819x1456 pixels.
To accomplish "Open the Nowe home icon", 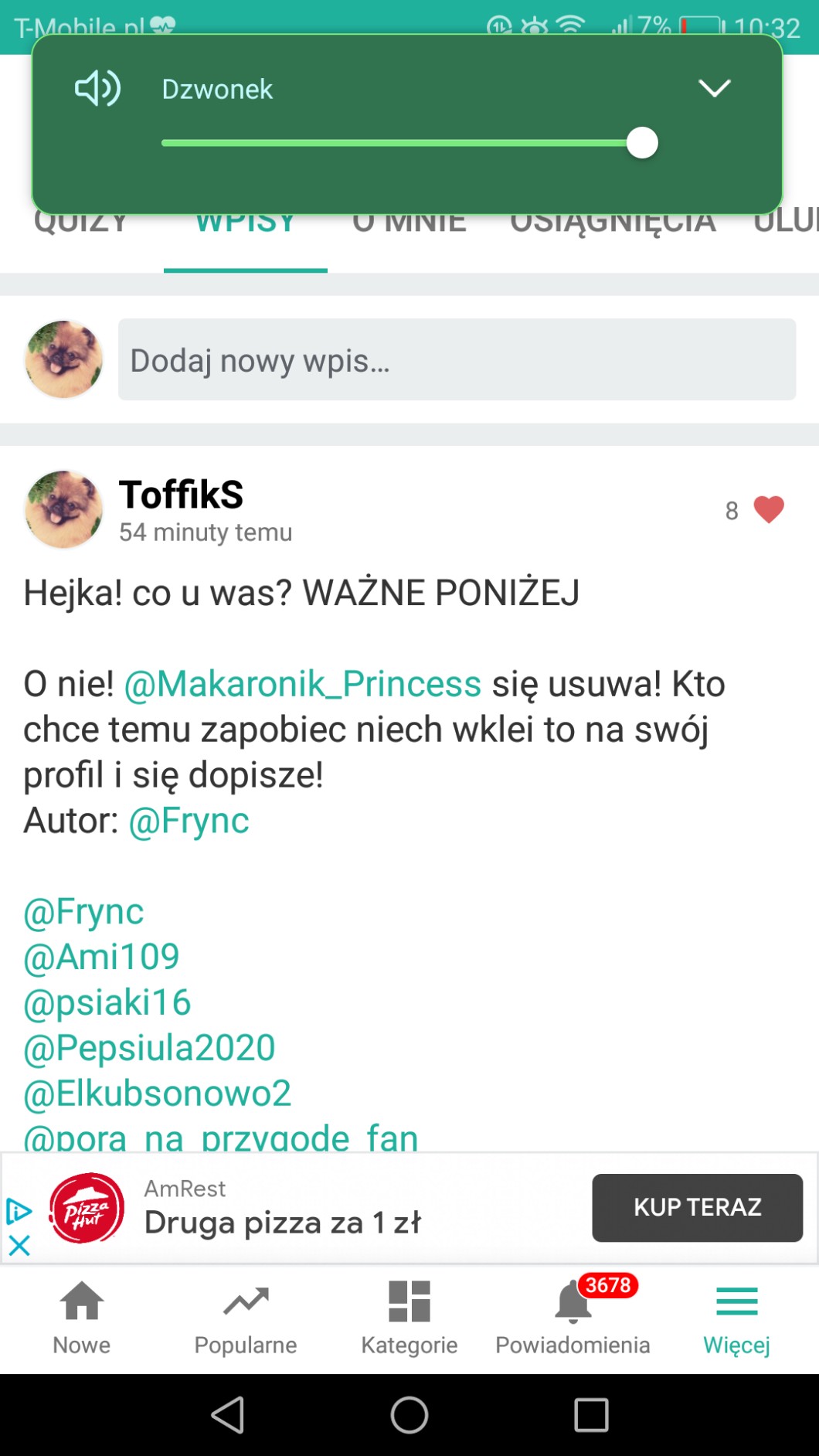I will [x=82, y=1303].
